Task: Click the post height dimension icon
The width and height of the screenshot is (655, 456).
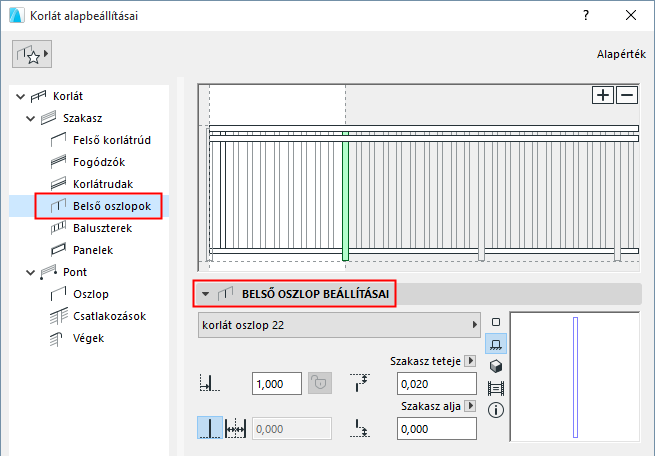Action: pyautogui.click(x=209, y=383)
